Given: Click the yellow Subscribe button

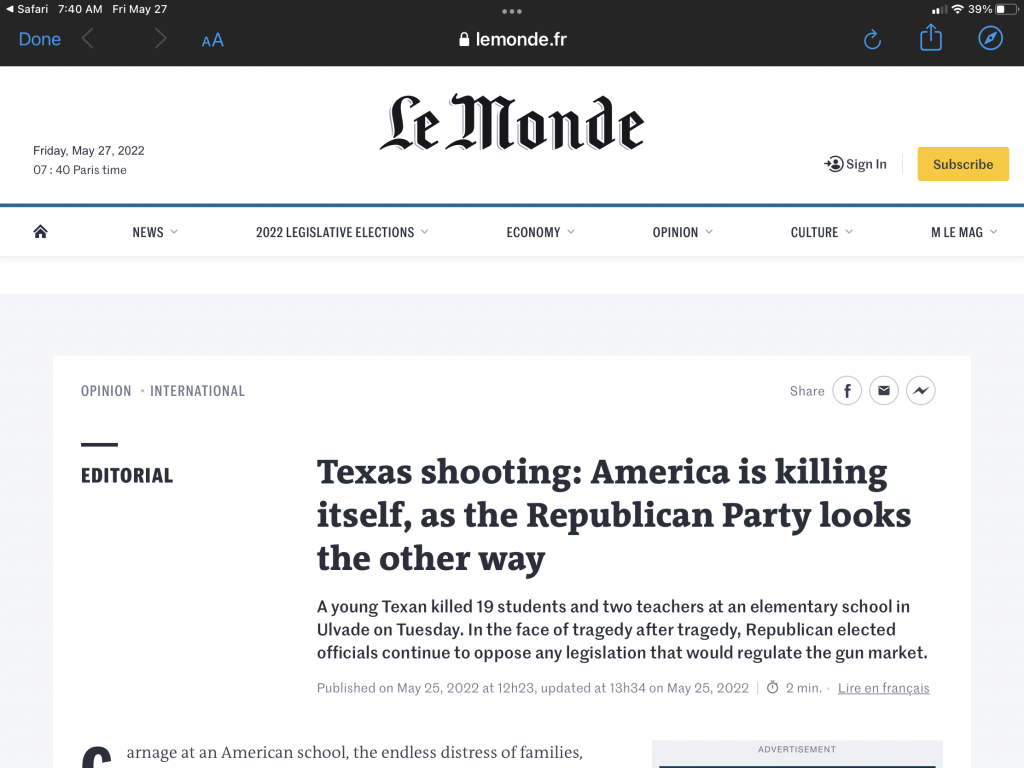Looking at the screenshot, I should pyautogui.click(x=962, y=164).
